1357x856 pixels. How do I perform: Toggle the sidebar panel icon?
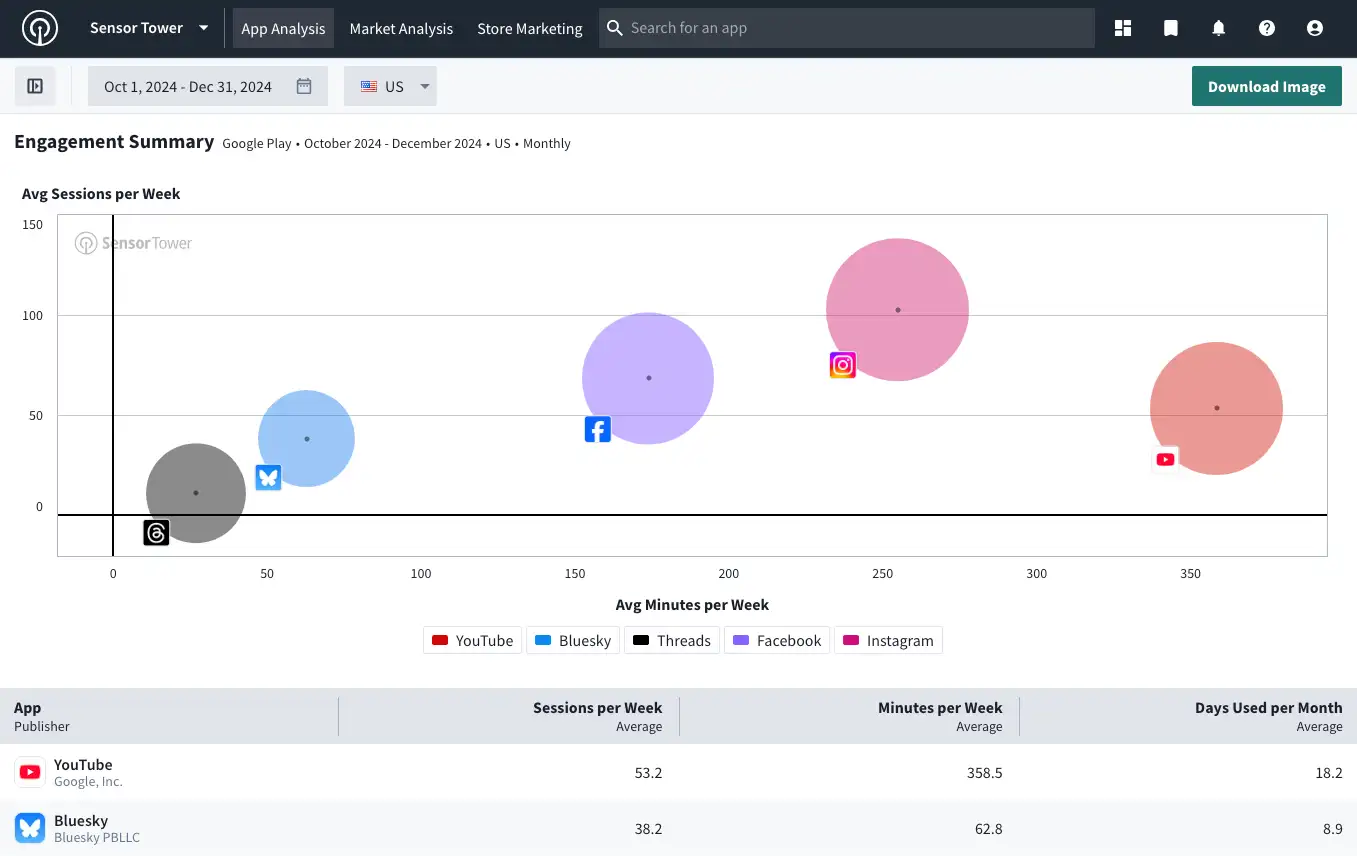[x=35, y=86]
